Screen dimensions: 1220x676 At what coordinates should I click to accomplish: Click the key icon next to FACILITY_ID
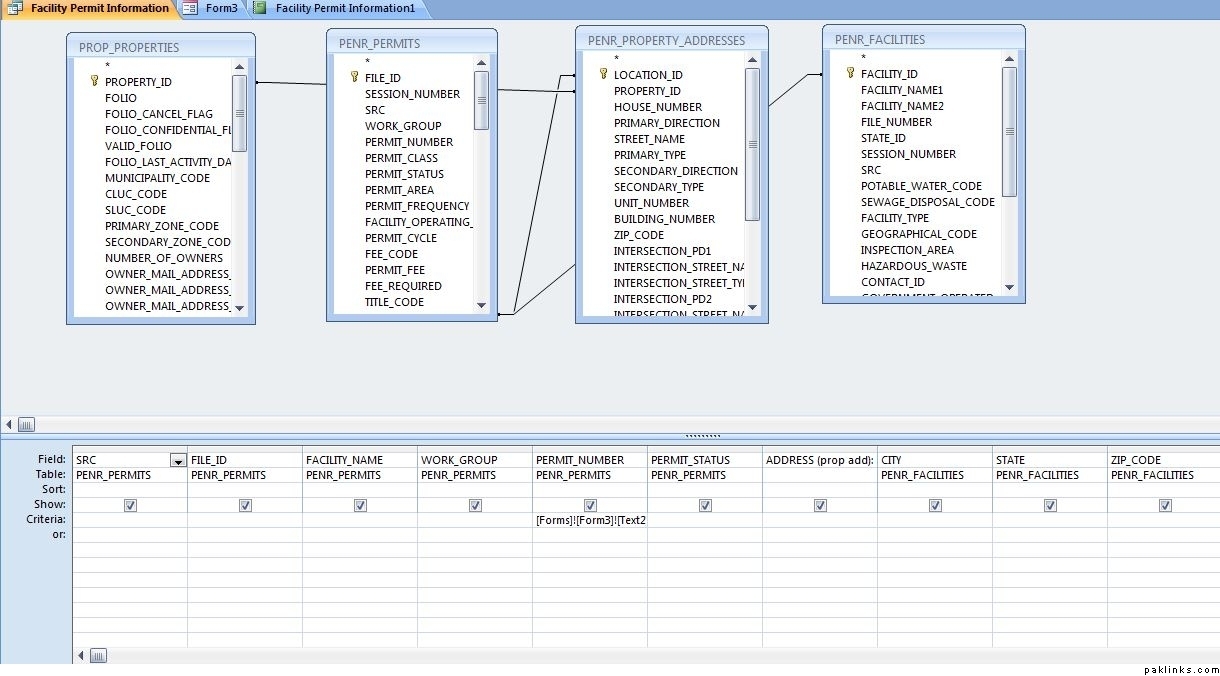pyautogui.click(x=850, y=73)
